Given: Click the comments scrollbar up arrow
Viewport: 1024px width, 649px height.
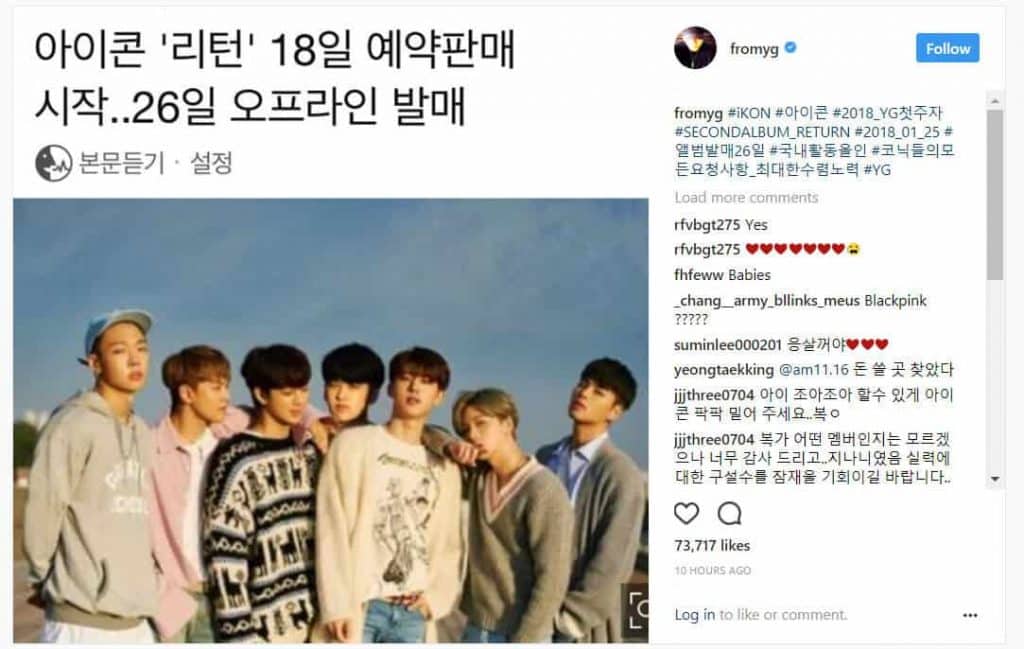Looking at the screenshot, I should tap(995, 101).
